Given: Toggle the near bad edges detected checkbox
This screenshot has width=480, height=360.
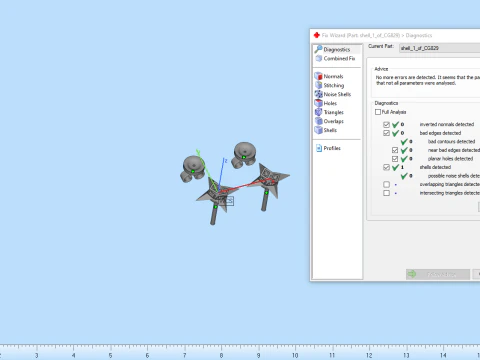Looking at the screenshot, I should [x=395, y=150].
